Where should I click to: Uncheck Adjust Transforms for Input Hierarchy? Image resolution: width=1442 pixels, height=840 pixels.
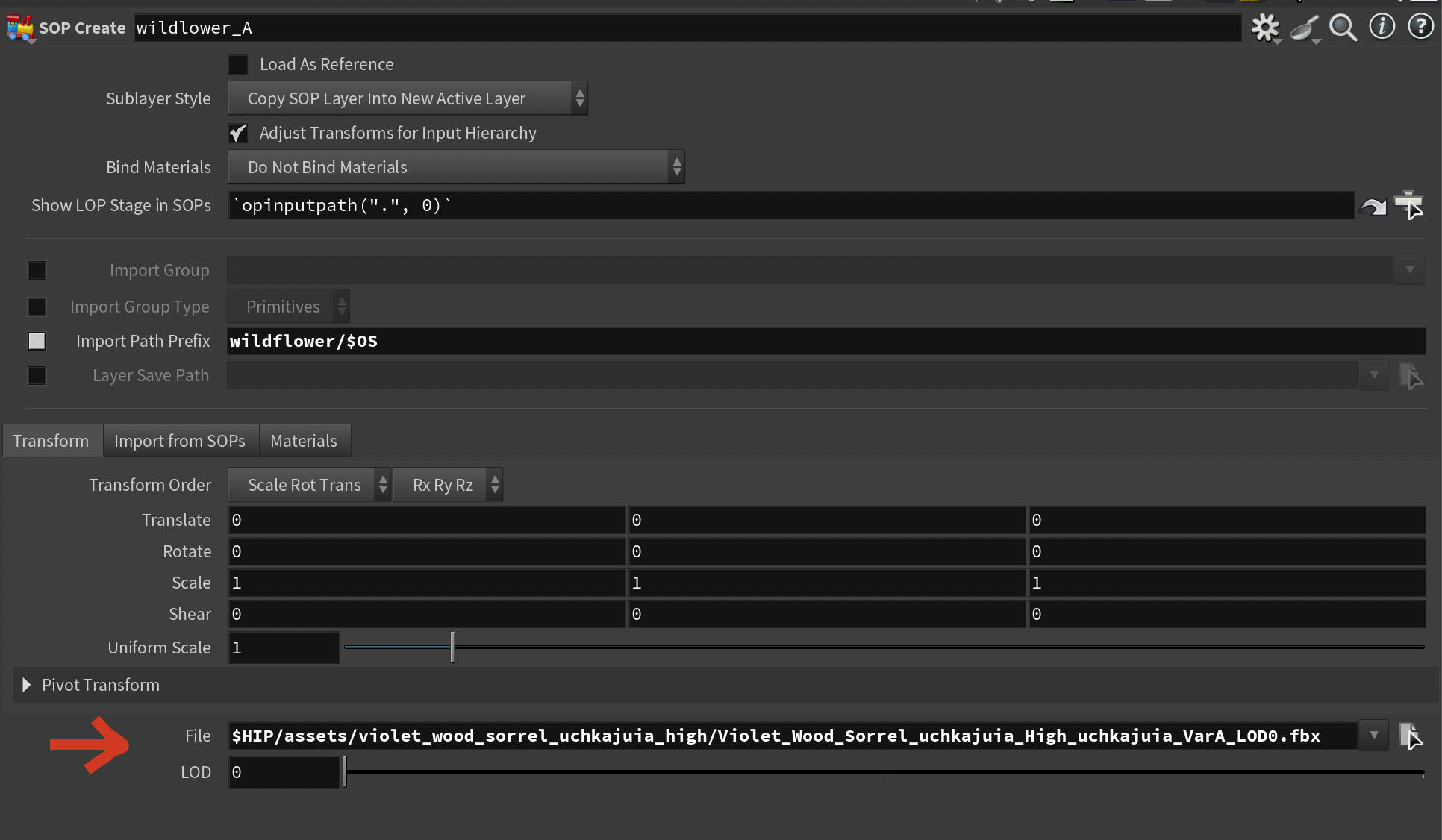pyautogui.click(x=238, y=134)
